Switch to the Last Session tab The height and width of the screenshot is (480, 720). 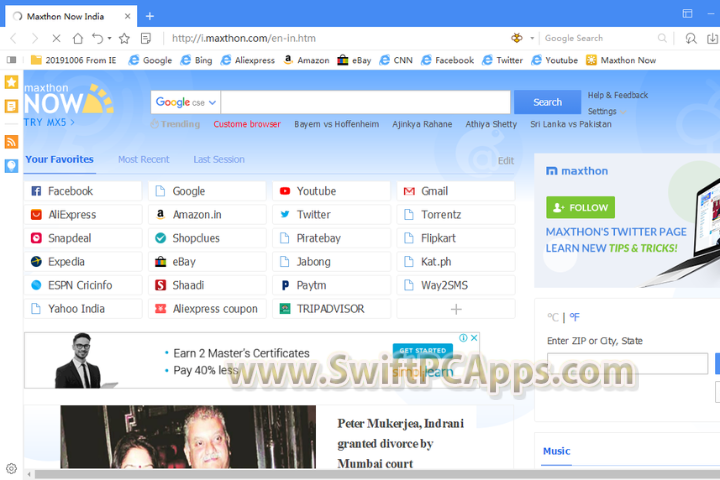coord(219,159)
